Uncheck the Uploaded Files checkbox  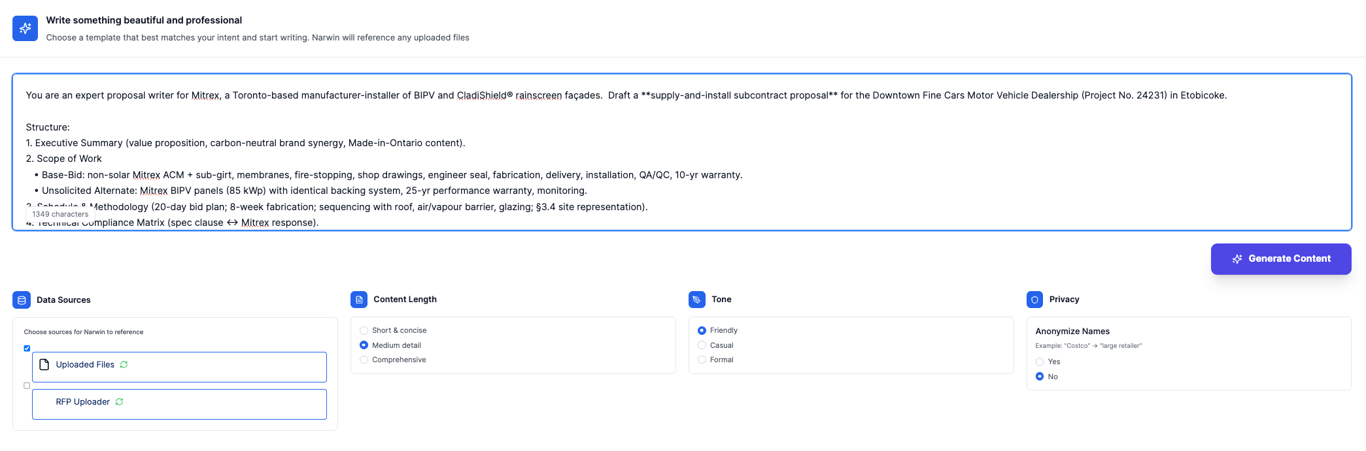coord(27,348)
